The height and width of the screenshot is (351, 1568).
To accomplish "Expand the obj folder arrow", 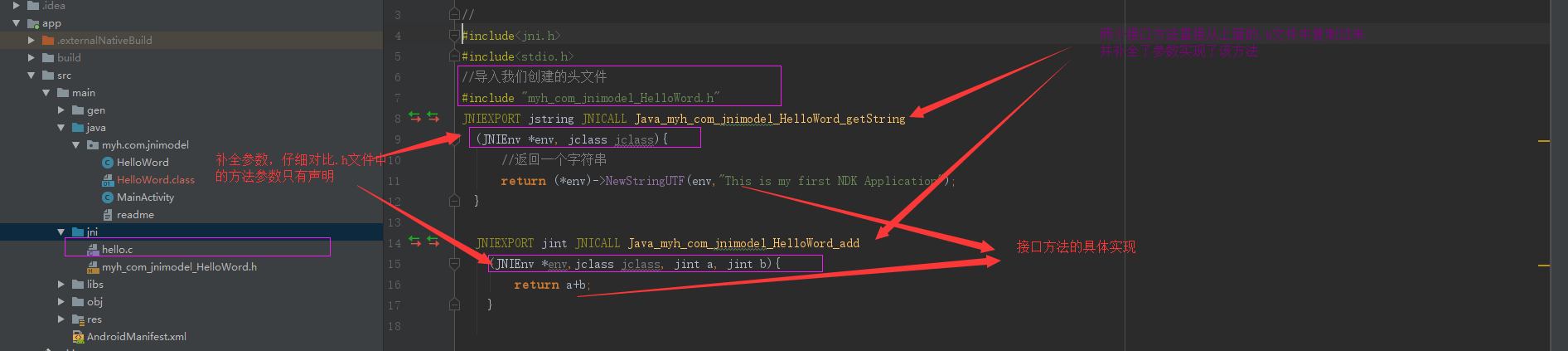I will [61, 302].
